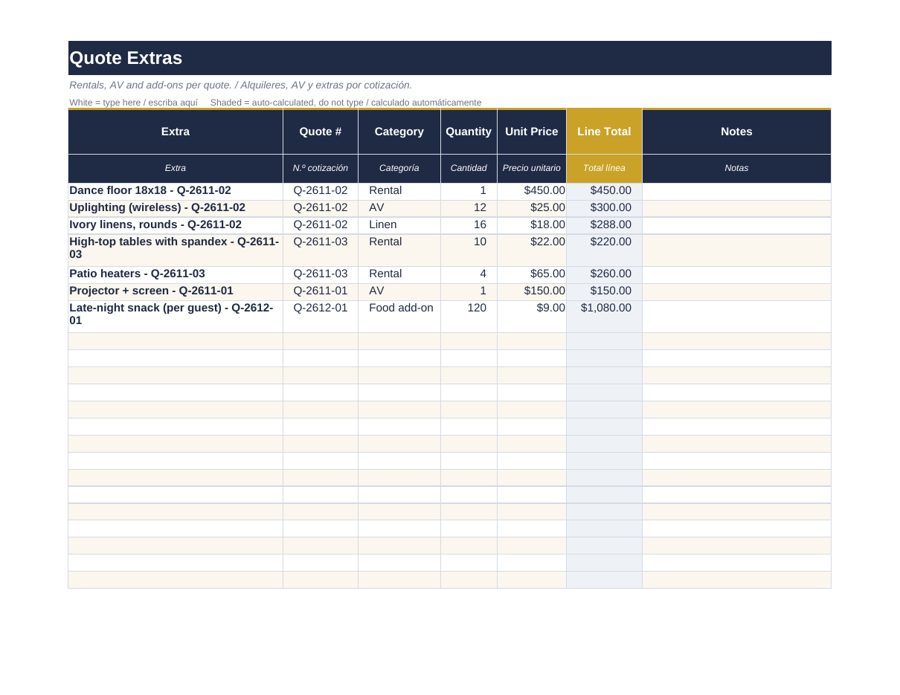The height and width of the screenshot is (695, 900).
Task: Click 'High-top tables with spandex' cell
Action: click(x=176, y=250)
